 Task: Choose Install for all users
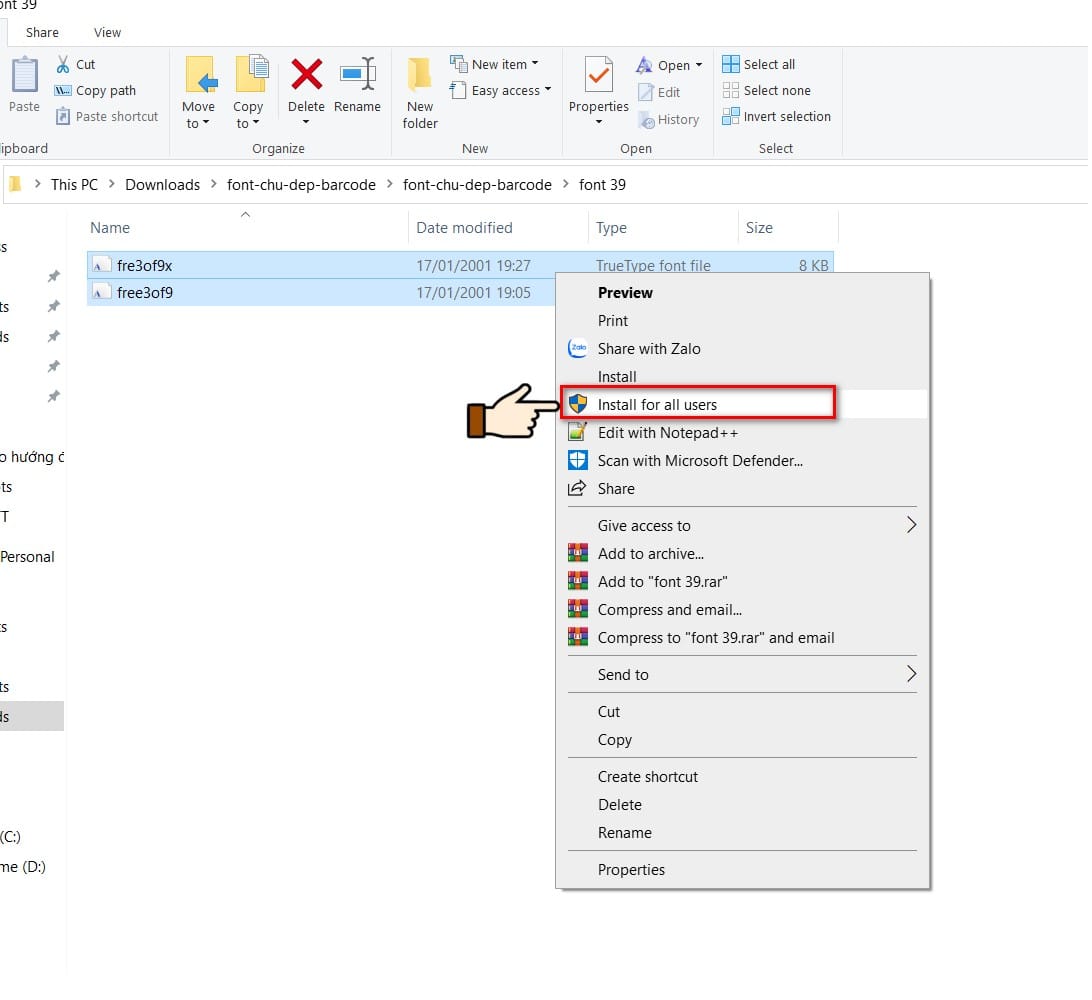click(x=744, y=405)
